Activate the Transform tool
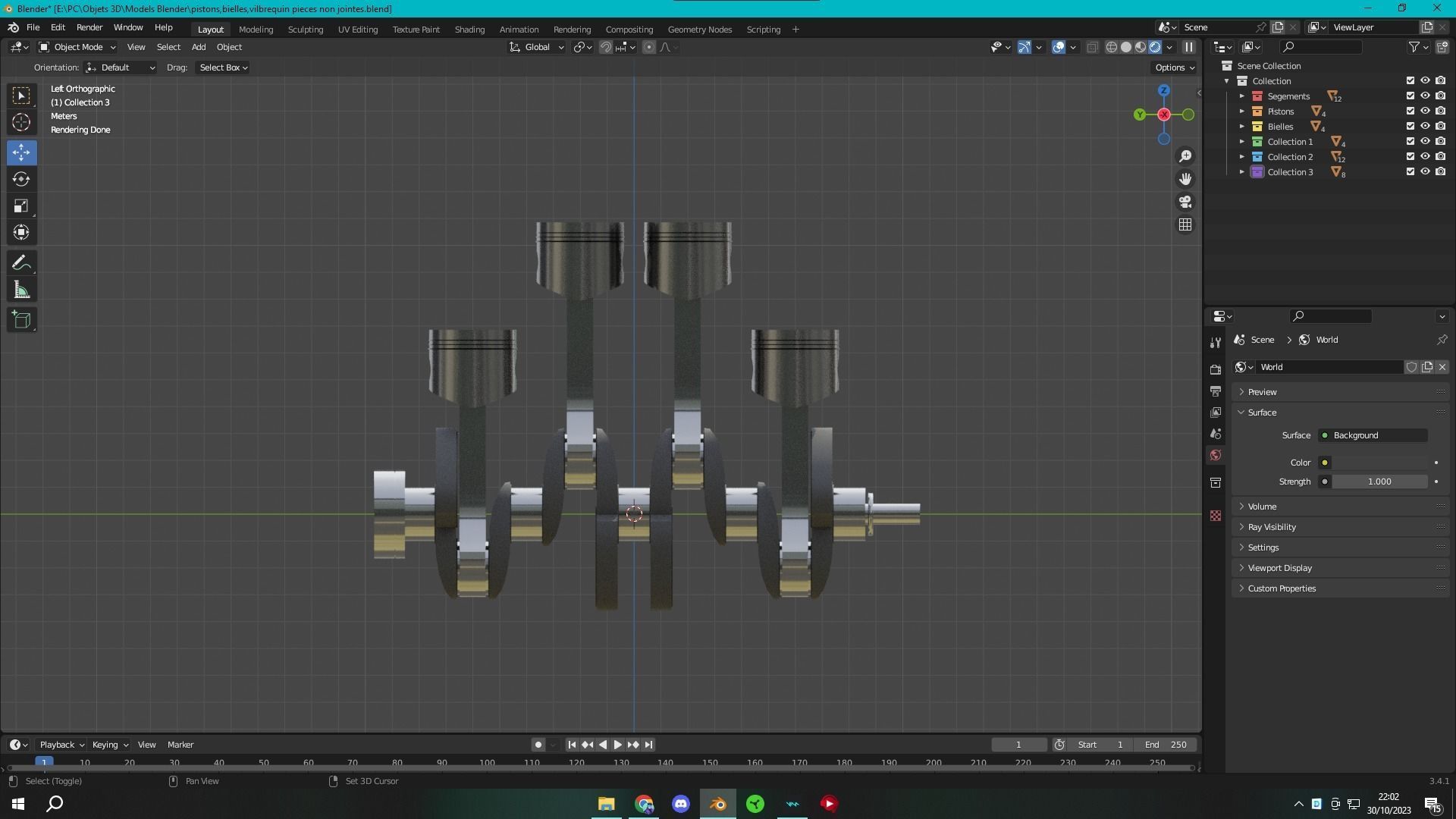Viewport: 1456px width, 819px height. pos(21,232)
